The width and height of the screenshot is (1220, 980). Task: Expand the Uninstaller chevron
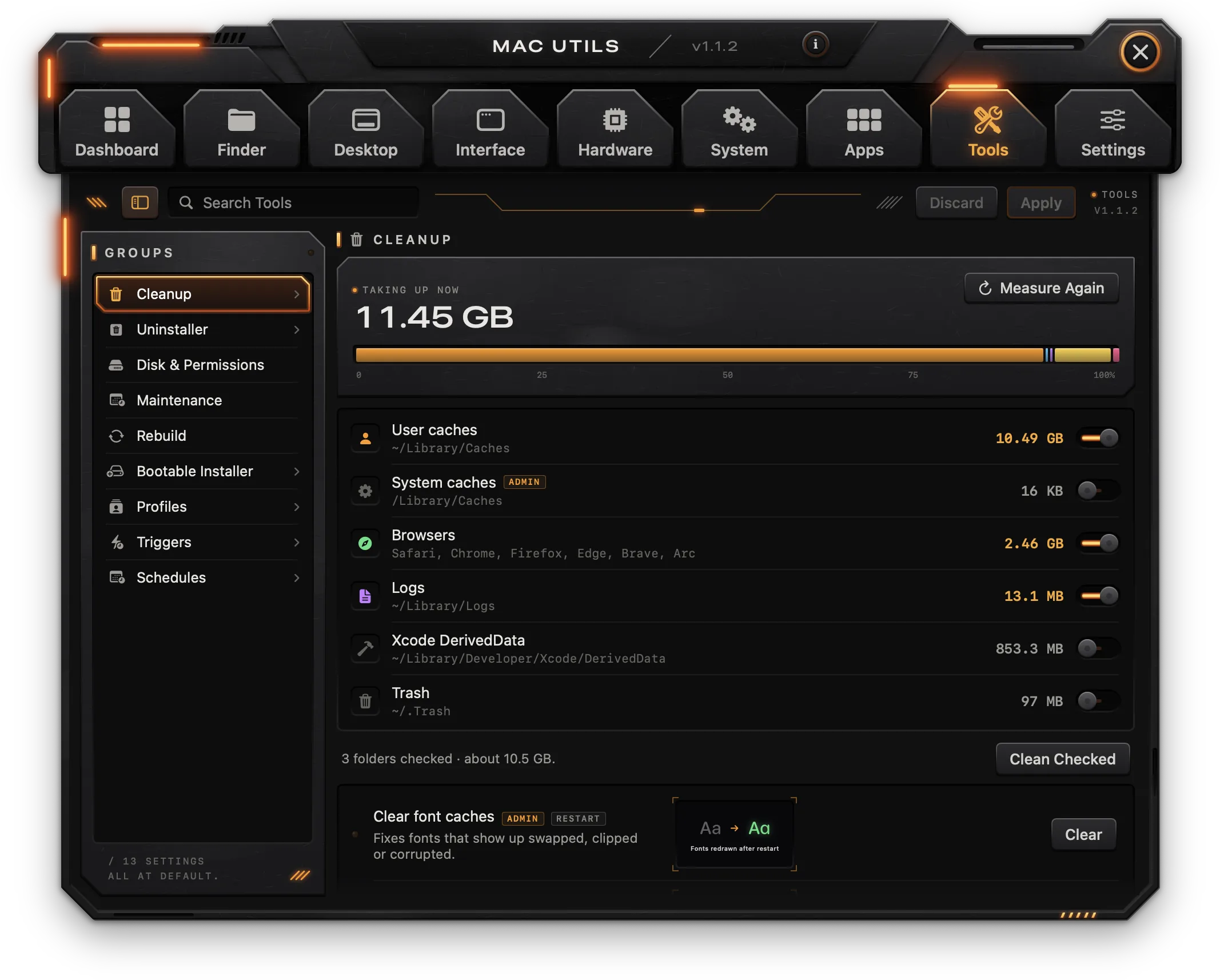(297, 329)
